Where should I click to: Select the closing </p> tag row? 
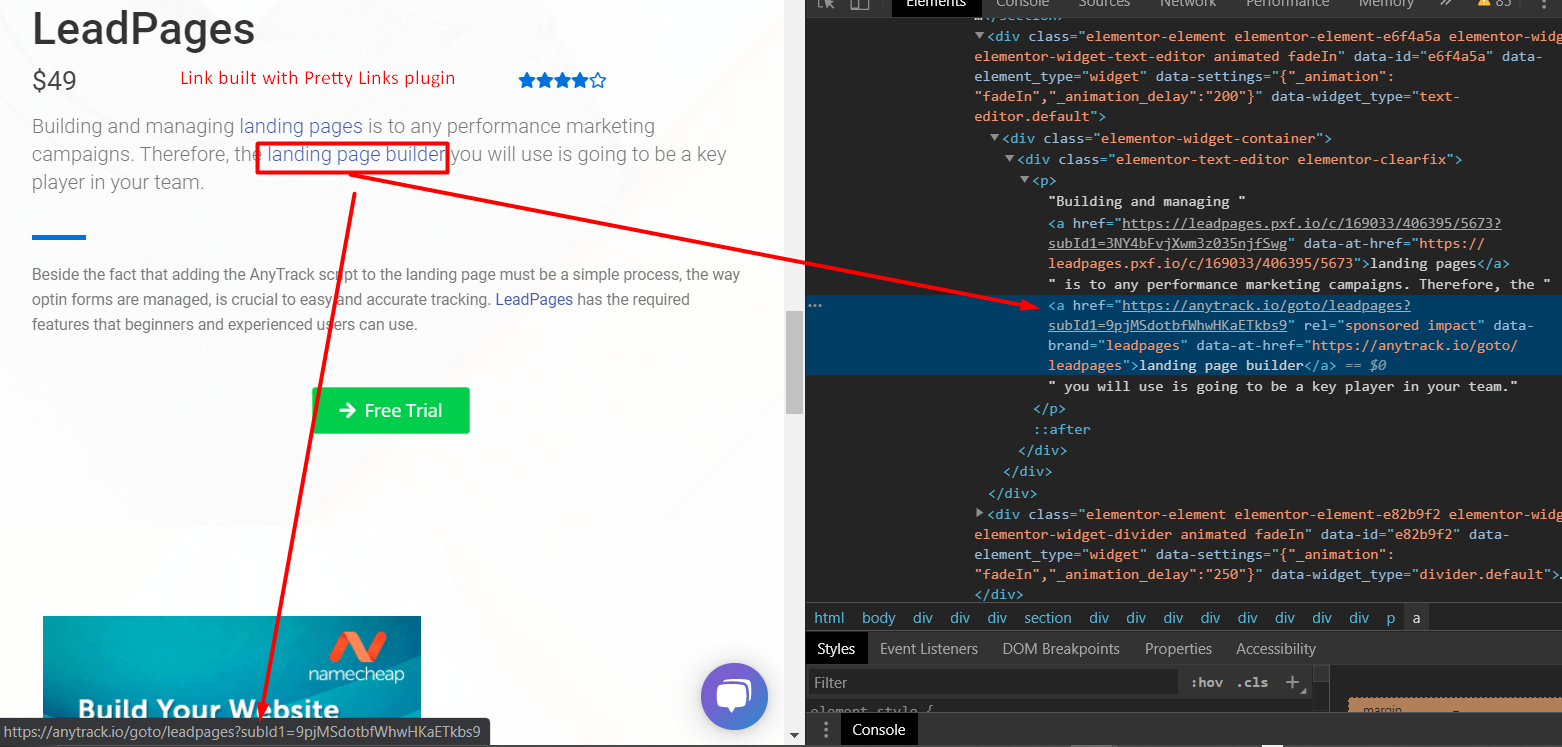[1049, 408]
